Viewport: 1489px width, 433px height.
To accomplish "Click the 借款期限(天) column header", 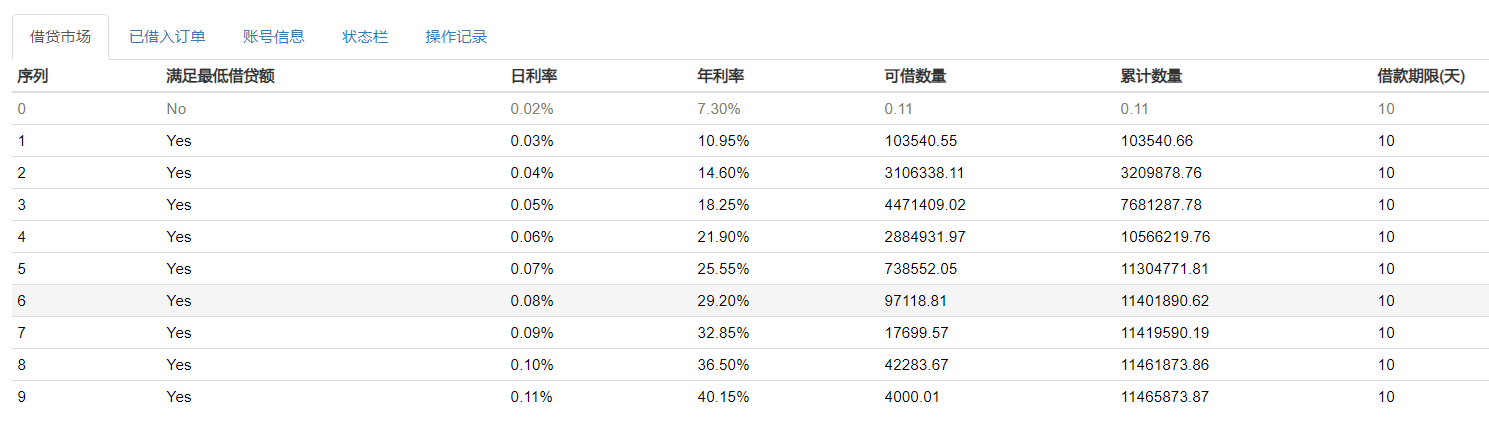I will click(x=1421, y=76).
